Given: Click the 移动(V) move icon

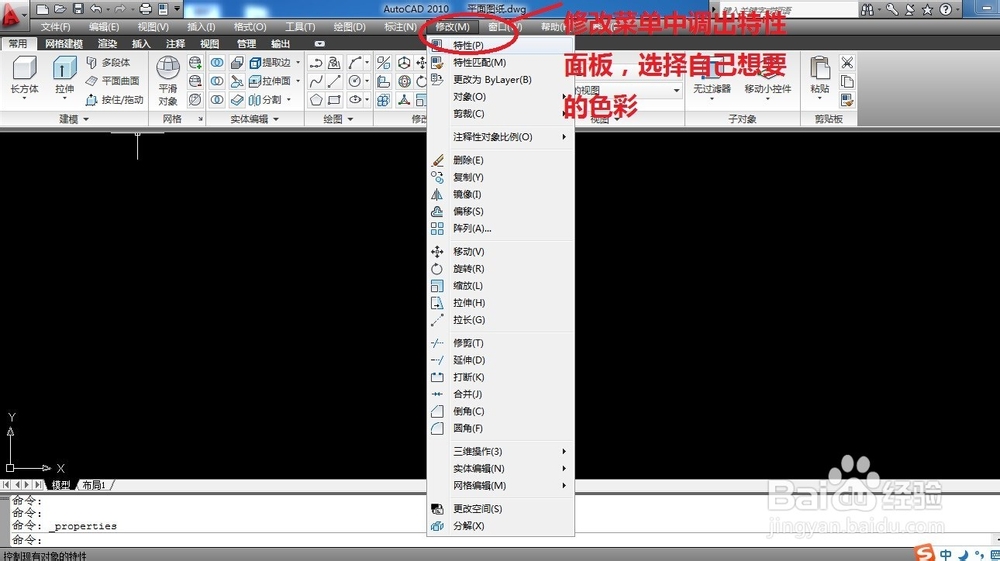Looking at the screenshot, I should pyautogui.click(x=437, y=252).
